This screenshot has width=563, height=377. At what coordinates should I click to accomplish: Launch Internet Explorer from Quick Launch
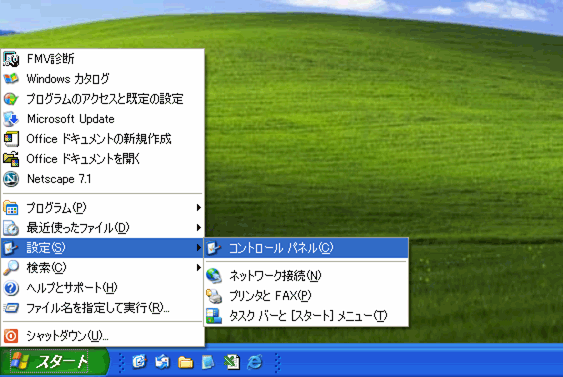255,362
